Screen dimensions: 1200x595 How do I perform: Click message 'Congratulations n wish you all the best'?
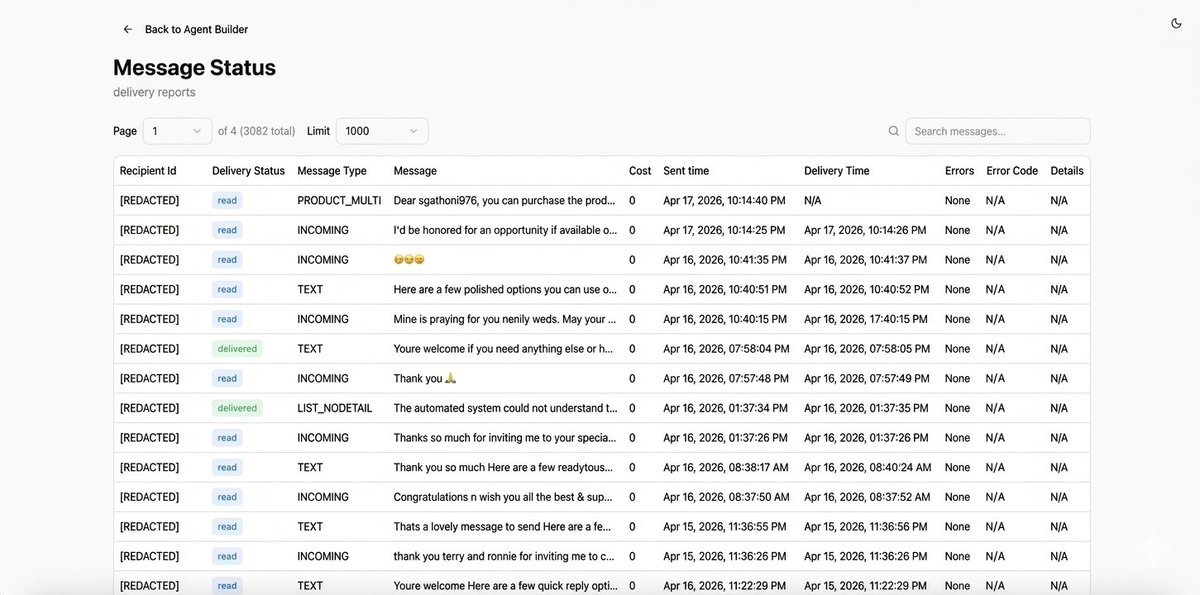505,497
